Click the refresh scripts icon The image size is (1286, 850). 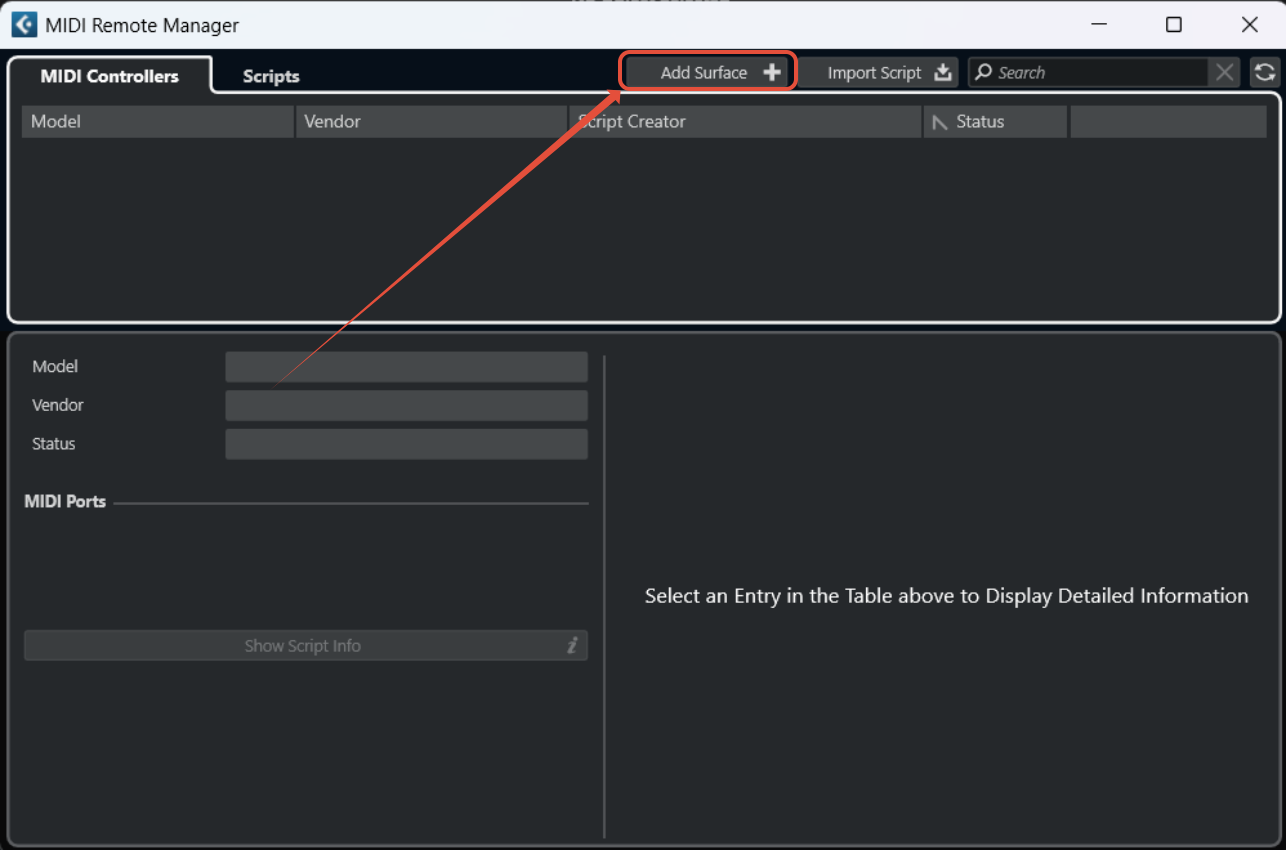[x=1265, y=72]
